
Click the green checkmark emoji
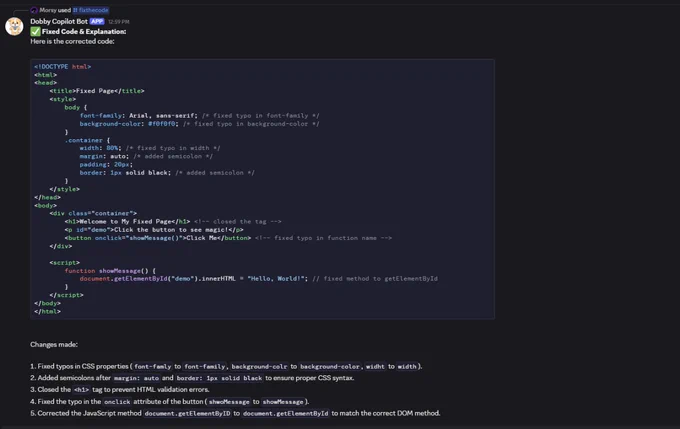click(35, 32)
